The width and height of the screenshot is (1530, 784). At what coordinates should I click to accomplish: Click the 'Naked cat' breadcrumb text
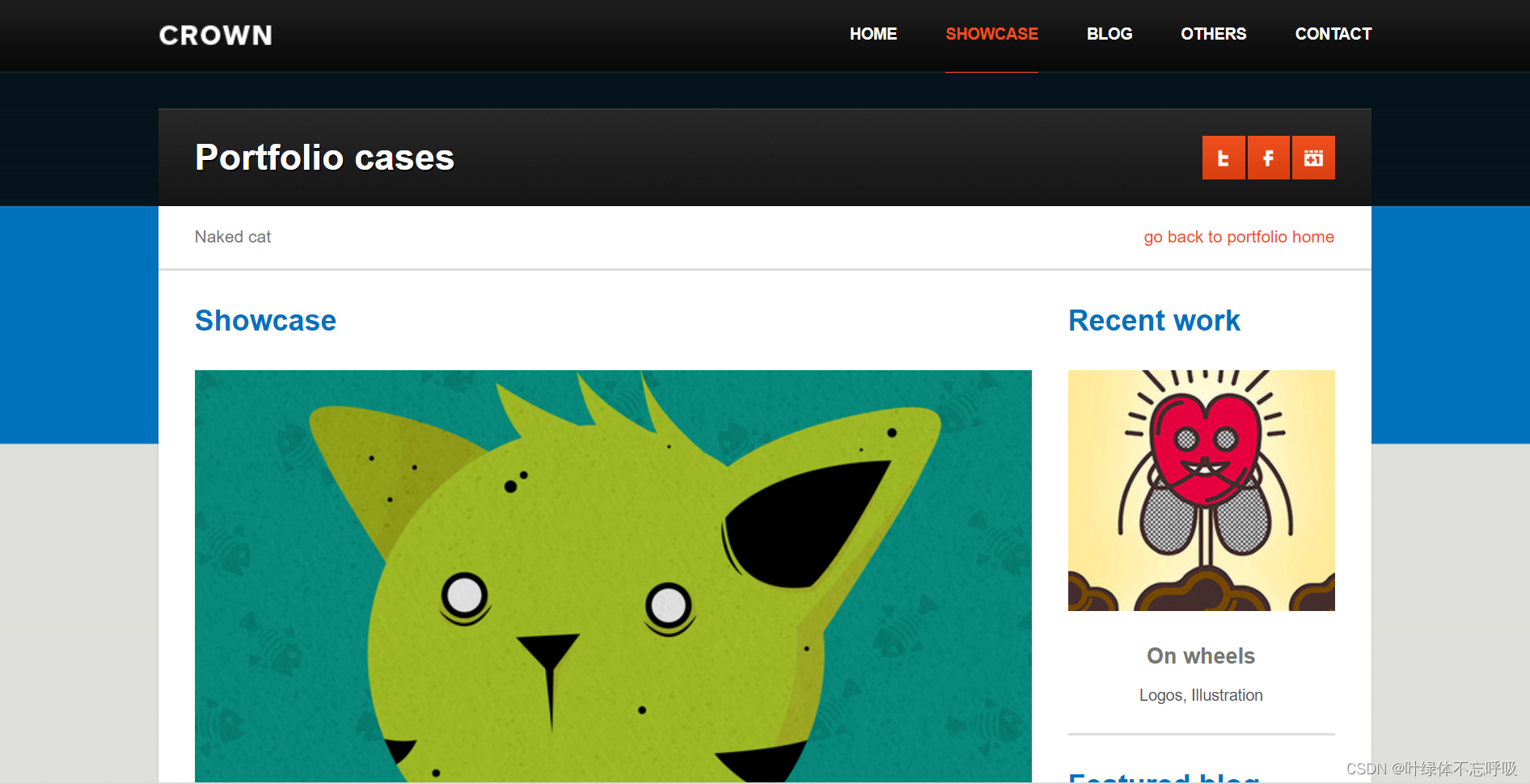tap(233, 237)
